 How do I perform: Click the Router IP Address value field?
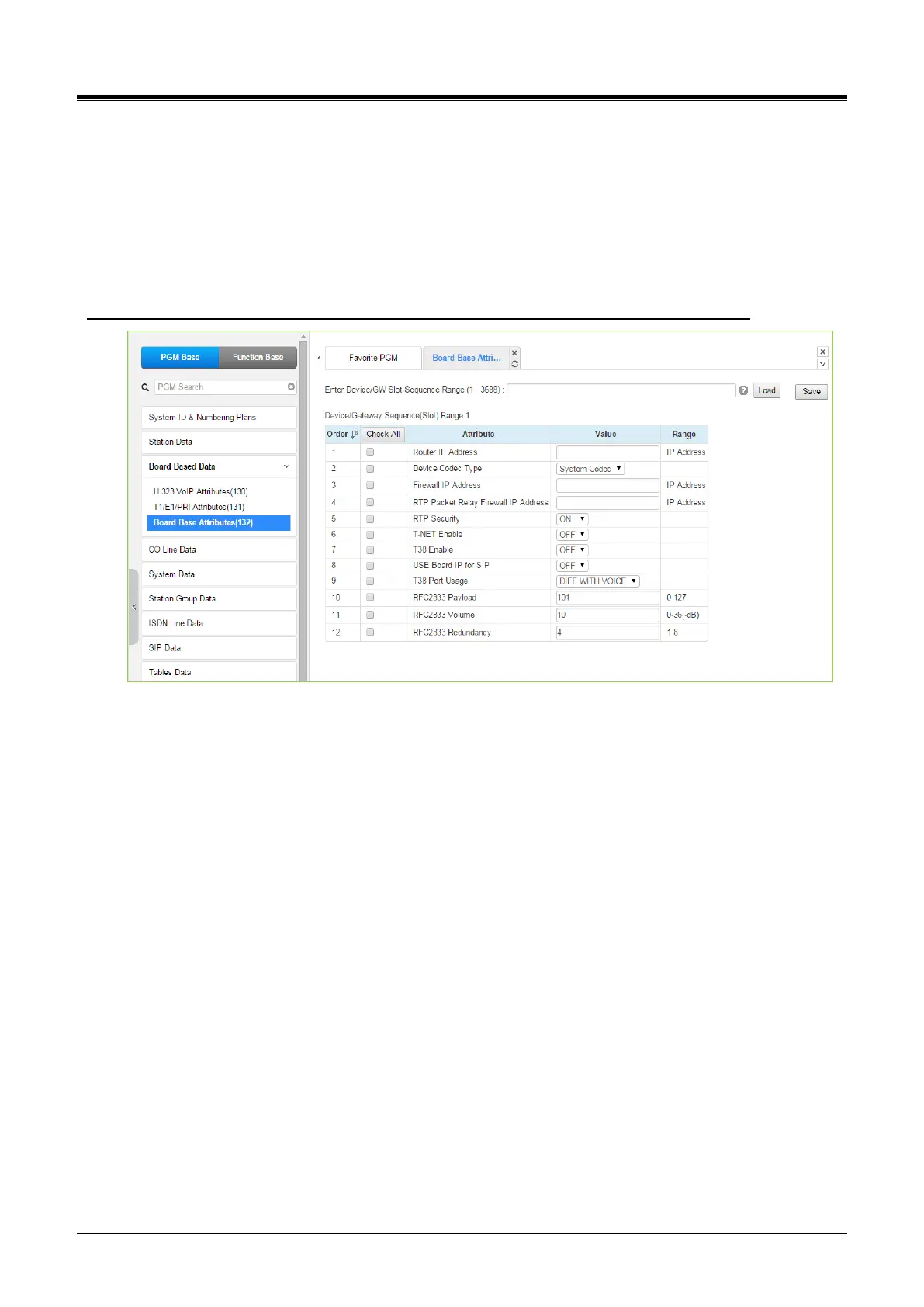coord(607,452)
